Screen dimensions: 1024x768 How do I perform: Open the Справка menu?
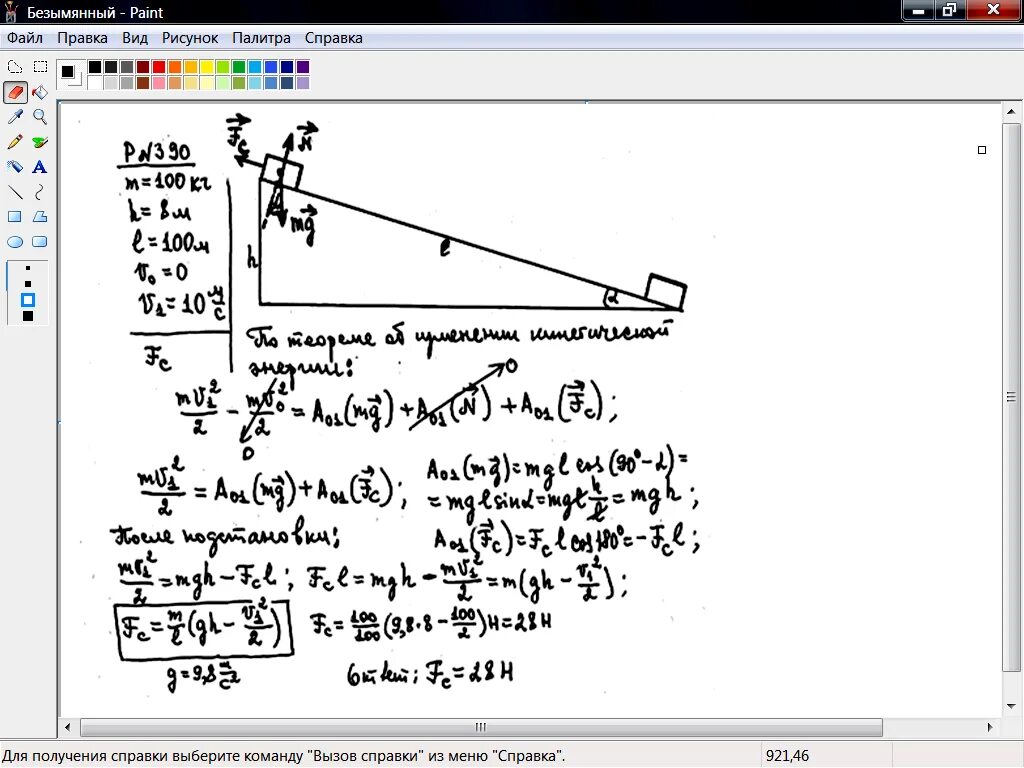tap(334, 38)
